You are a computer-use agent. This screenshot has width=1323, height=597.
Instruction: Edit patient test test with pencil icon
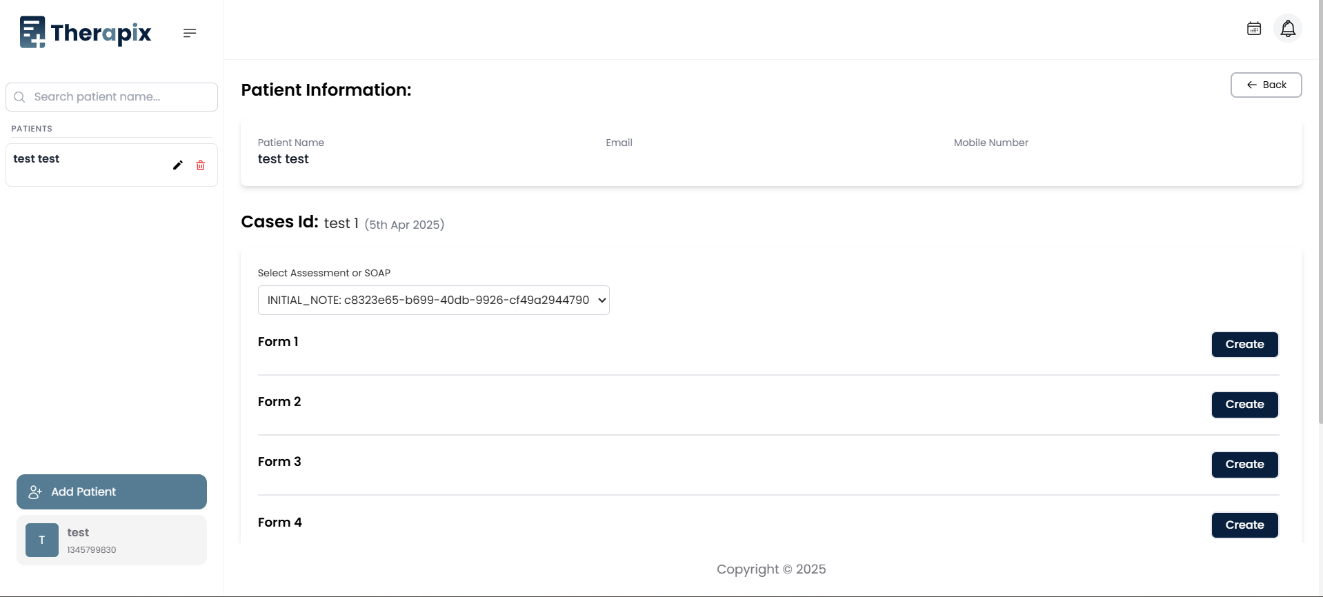pos(178,165)
